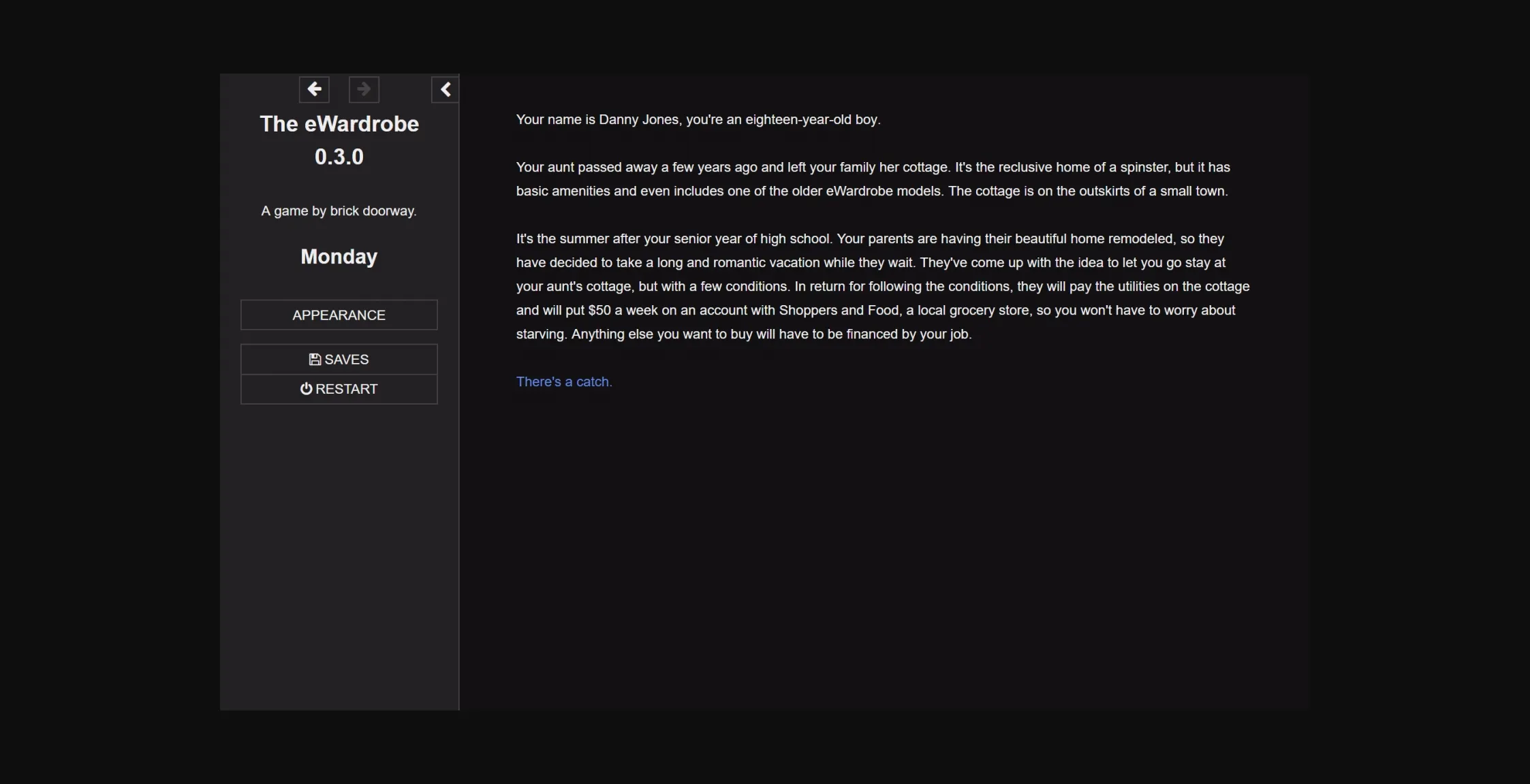The height and width of the screenshot is (784, 1530).
Task: Click the power icon on RESTART
Action: 307,388
